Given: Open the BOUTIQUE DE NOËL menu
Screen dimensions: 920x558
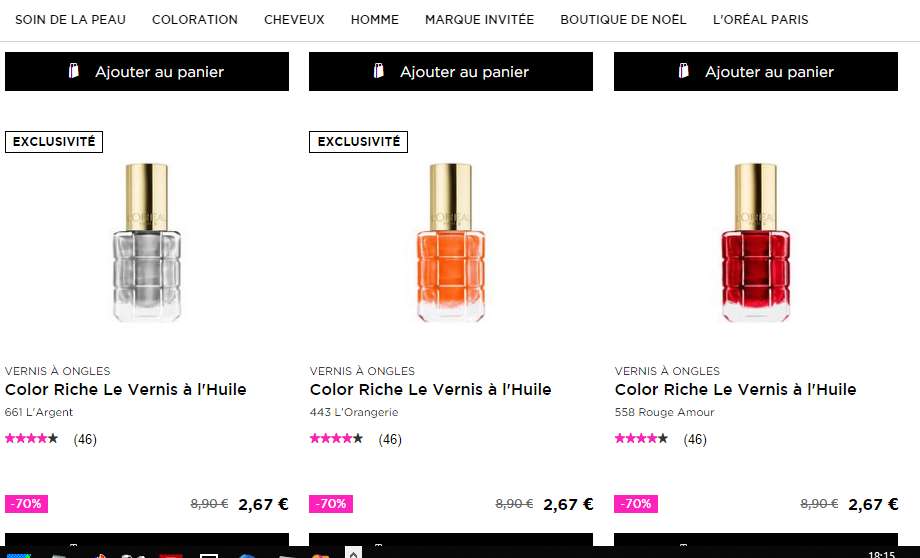Looking at the screenshot, I should pos(623,19).
